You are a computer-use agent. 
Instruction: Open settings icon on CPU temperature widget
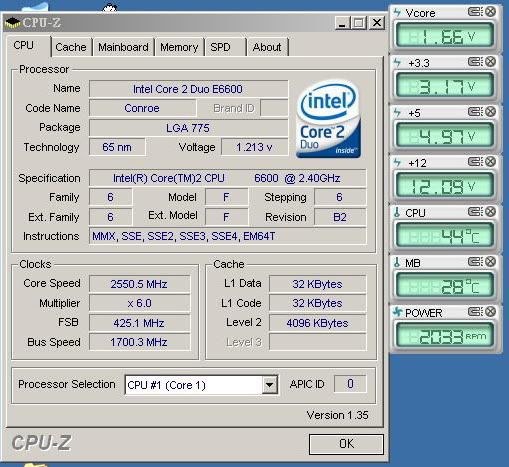point(475,212)
